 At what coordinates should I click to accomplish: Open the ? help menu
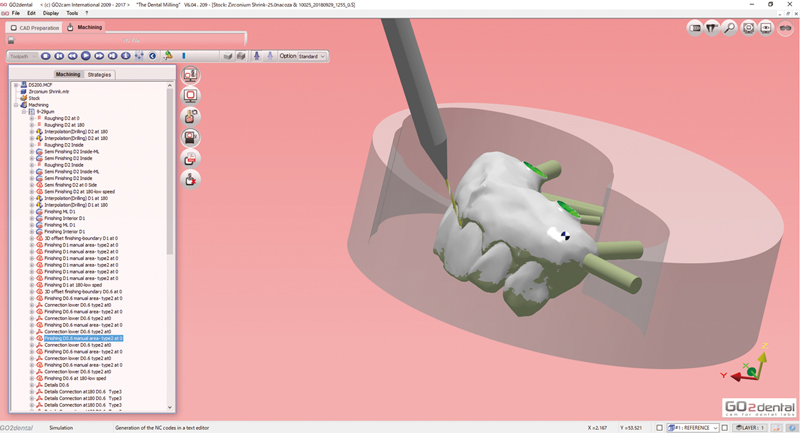(x=87, y=13)
